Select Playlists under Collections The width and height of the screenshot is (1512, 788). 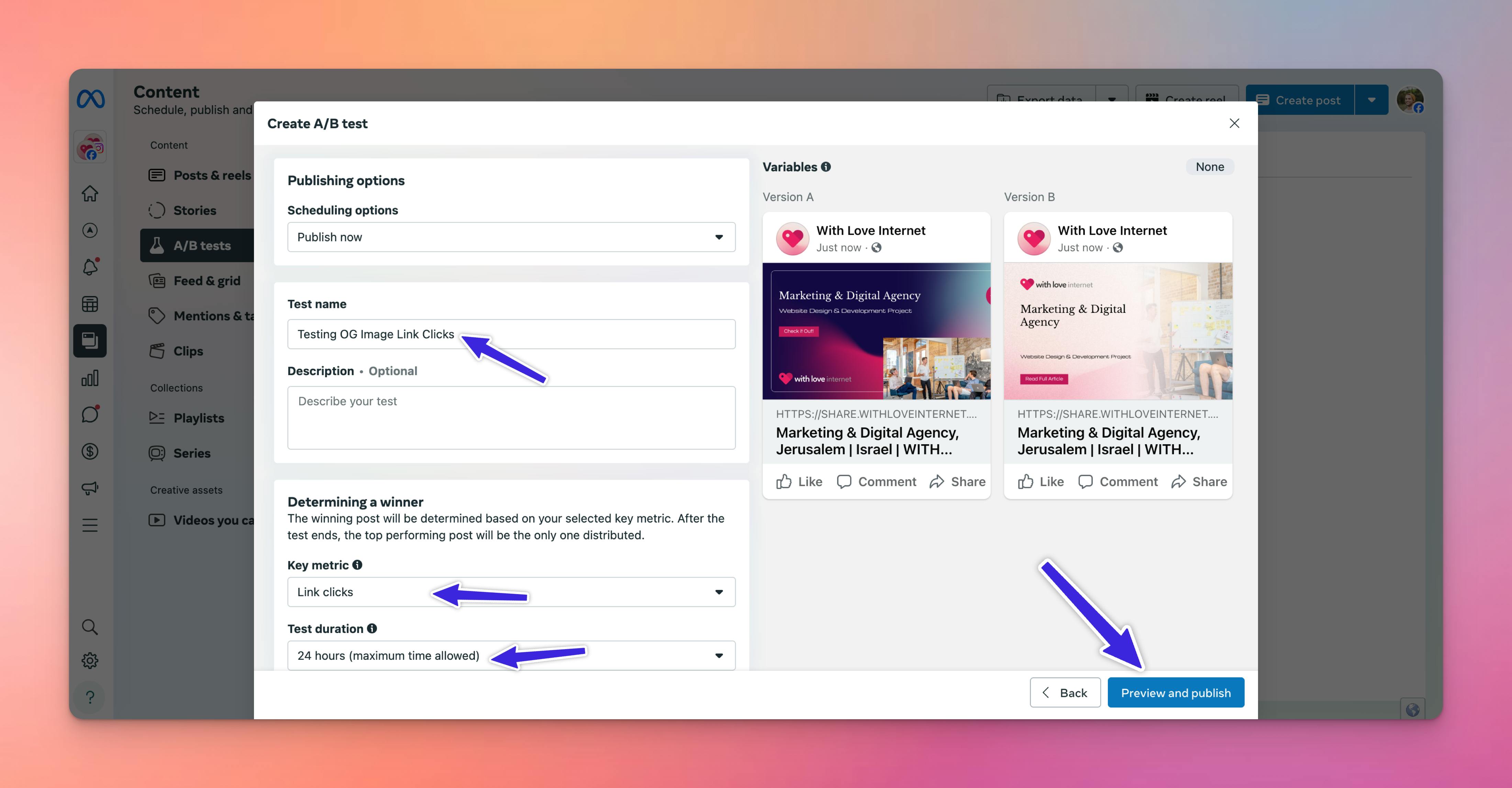pyautogui.click(x=199, y=417)
